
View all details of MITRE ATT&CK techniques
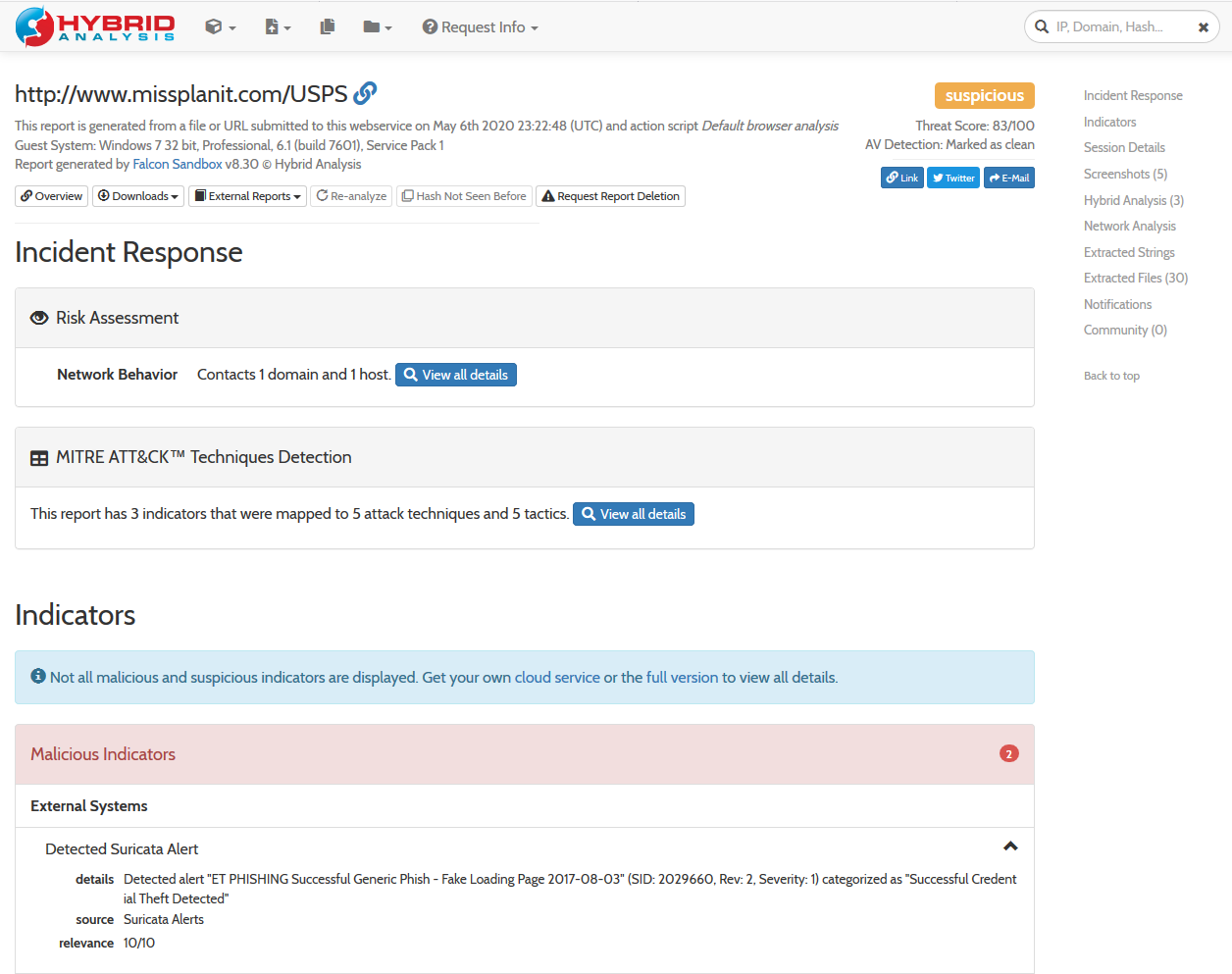coord(634,514)
